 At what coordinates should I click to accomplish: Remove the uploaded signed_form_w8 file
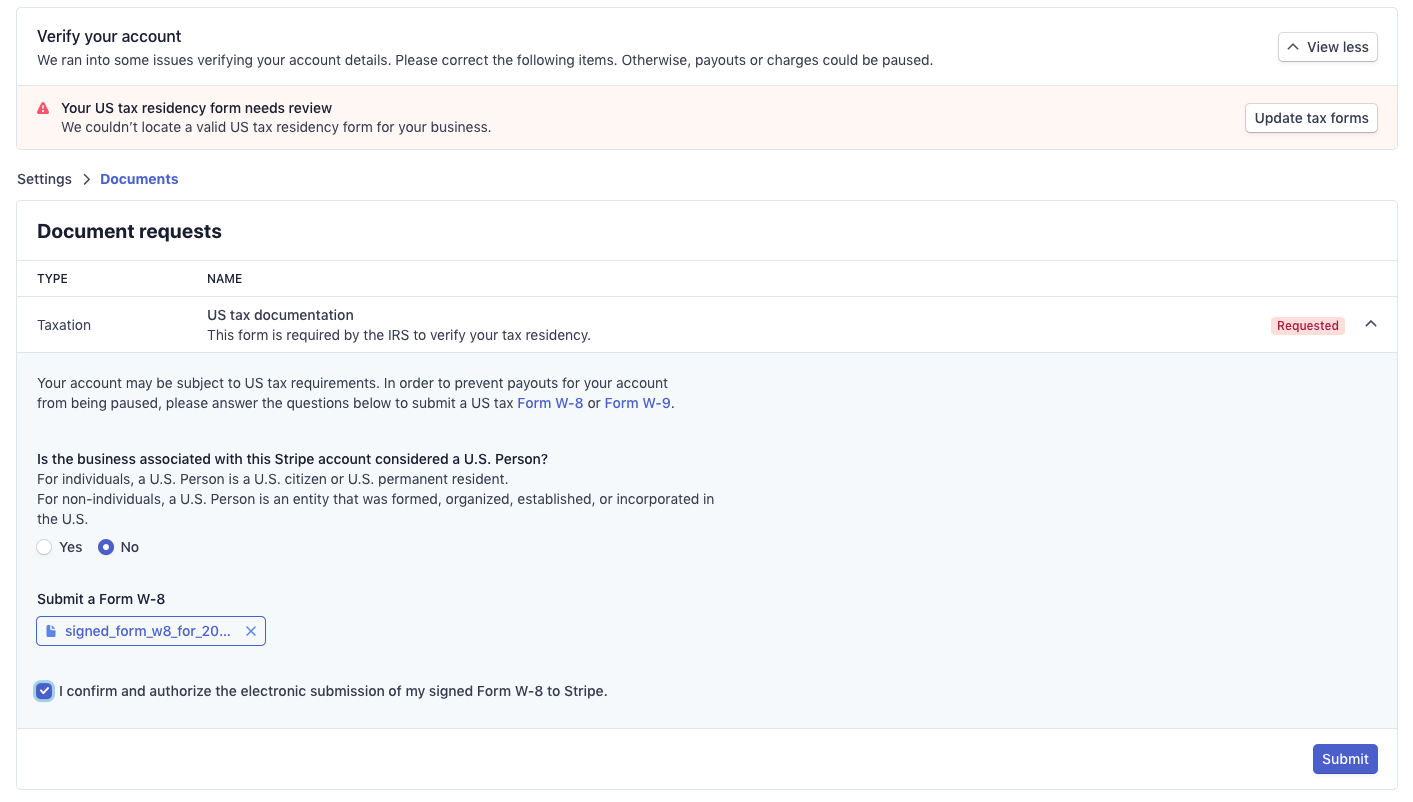point(251,631)
